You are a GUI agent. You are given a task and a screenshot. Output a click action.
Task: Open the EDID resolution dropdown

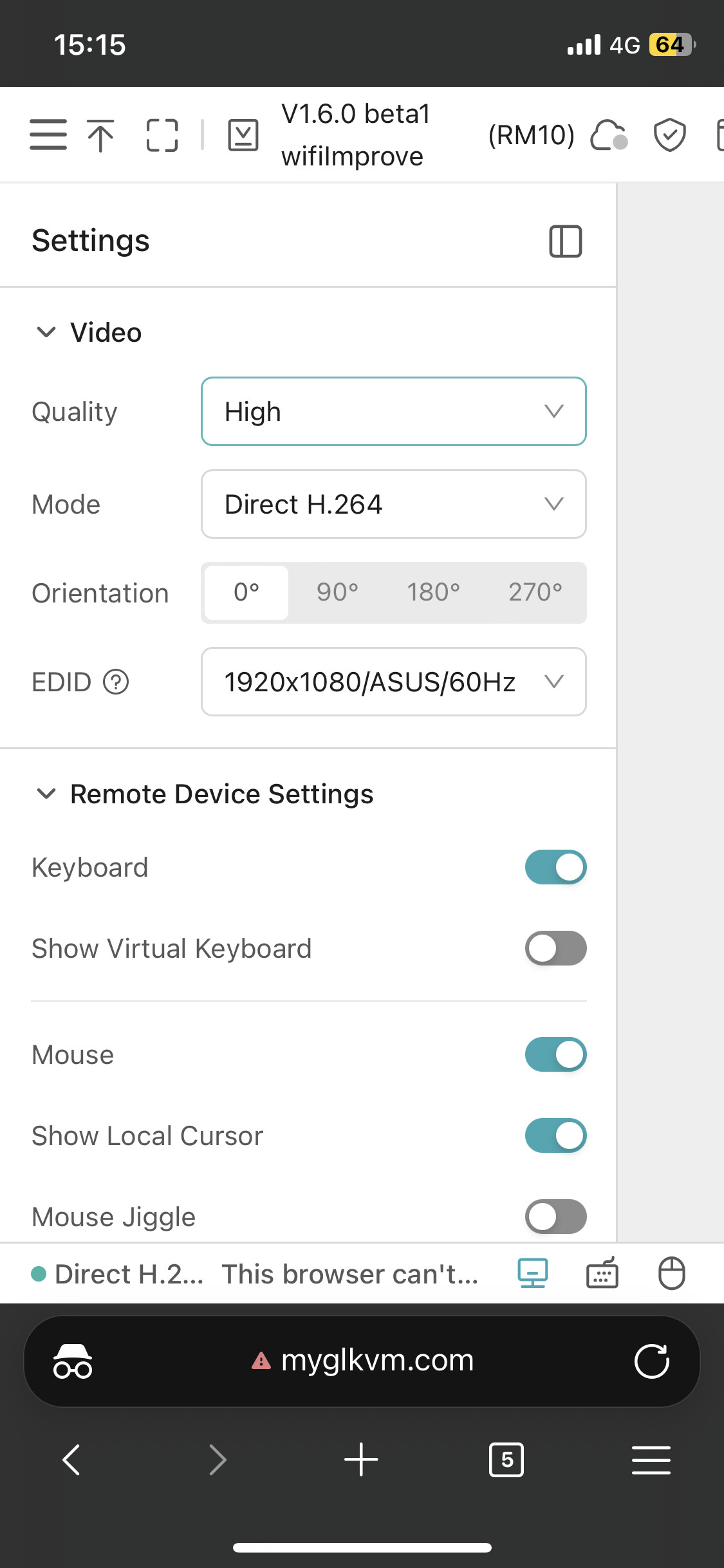point(393,682)
